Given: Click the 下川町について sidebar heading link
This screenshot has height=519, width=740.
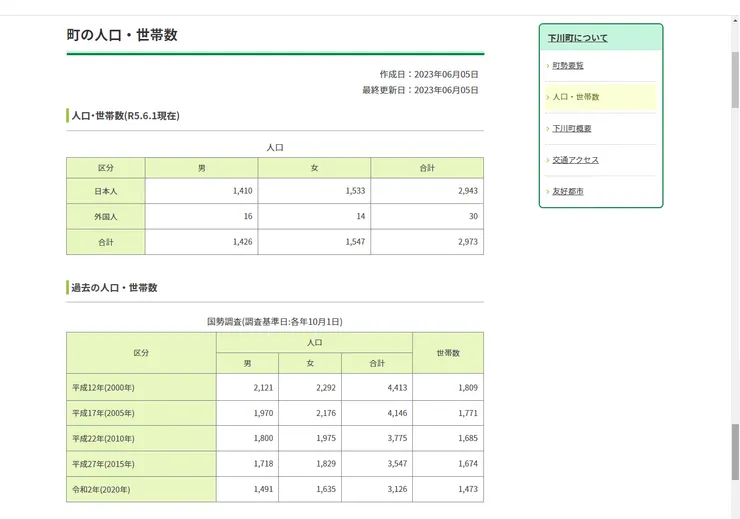Looking at the screenshot, I should pos(577,38).
